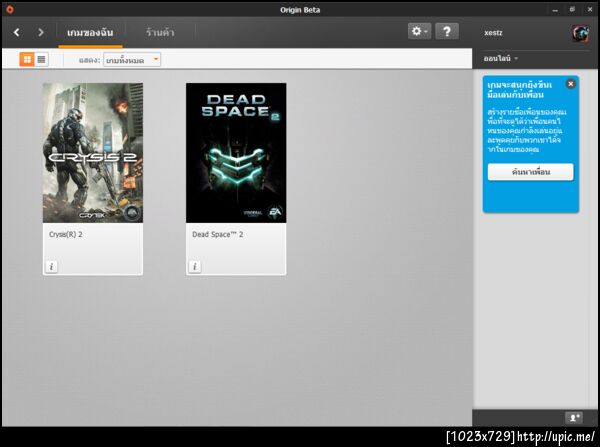The height and width of the screenshot is (447, 600).
Task: Show info for Crysis(R) 2
Action: click(51, 266)
